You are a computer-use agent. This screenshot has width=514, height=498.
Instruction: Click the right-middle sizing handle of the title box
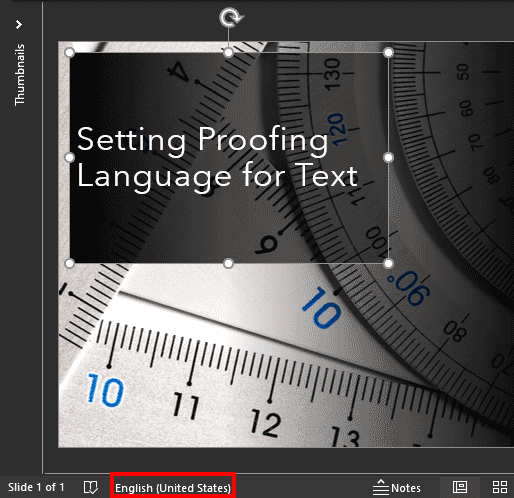point(388,158)
